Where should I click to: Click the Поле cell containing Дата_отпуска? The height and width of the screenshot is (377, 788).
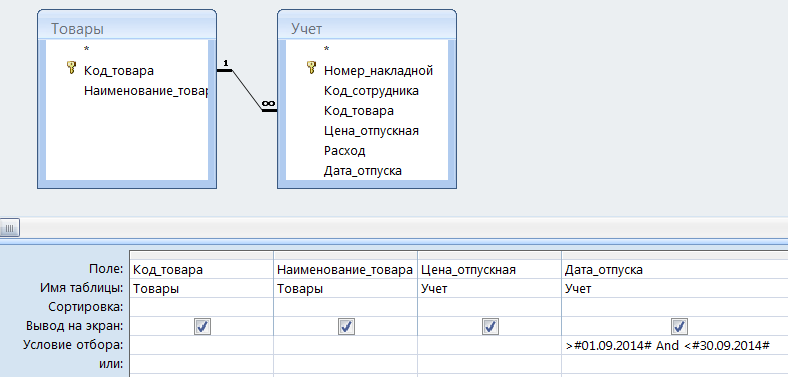pos(675,269)
